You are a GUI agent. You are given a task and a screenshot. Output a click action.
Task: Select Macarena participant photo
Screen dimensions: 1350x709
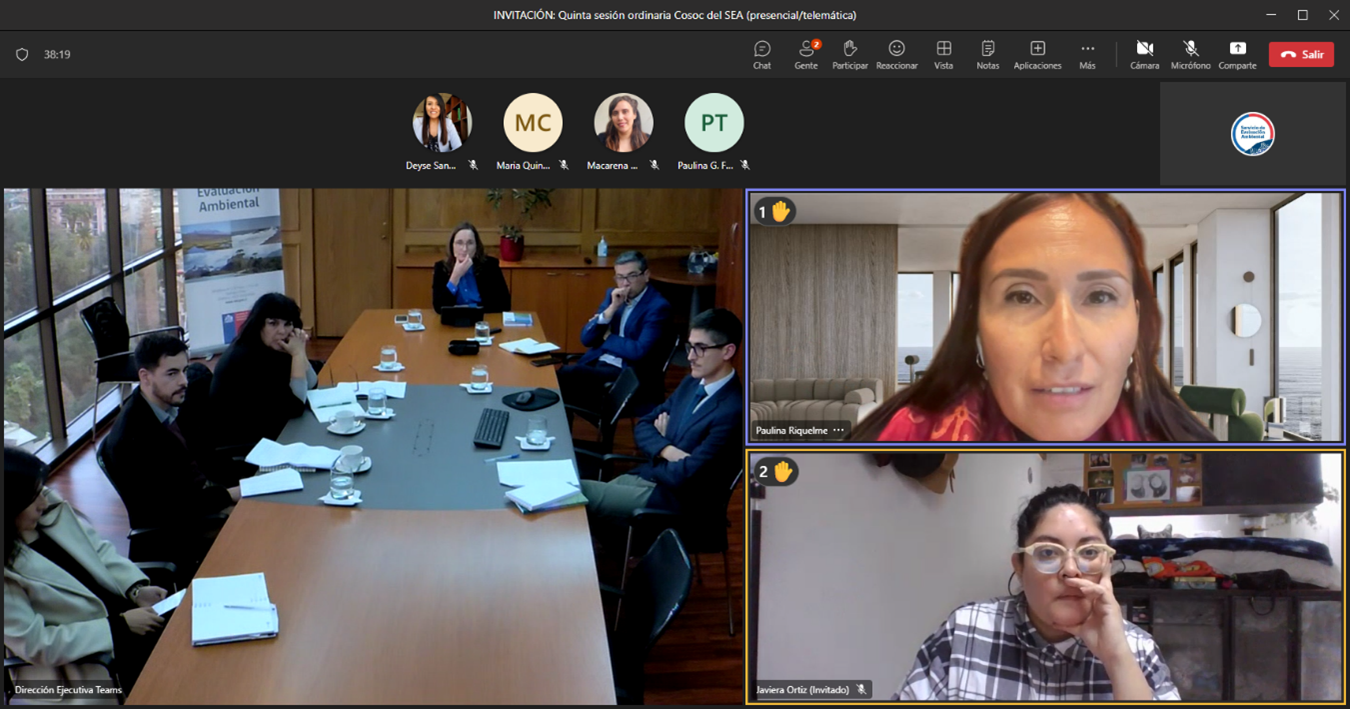(623, 123)
